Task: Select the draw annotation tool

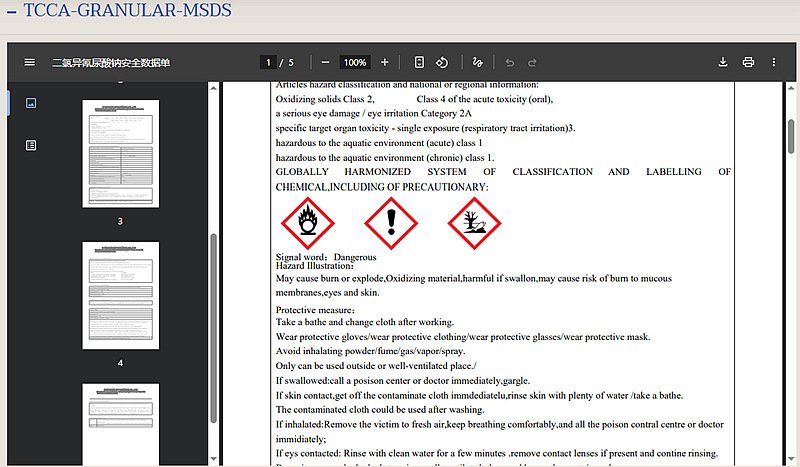Action: point(477,62)
